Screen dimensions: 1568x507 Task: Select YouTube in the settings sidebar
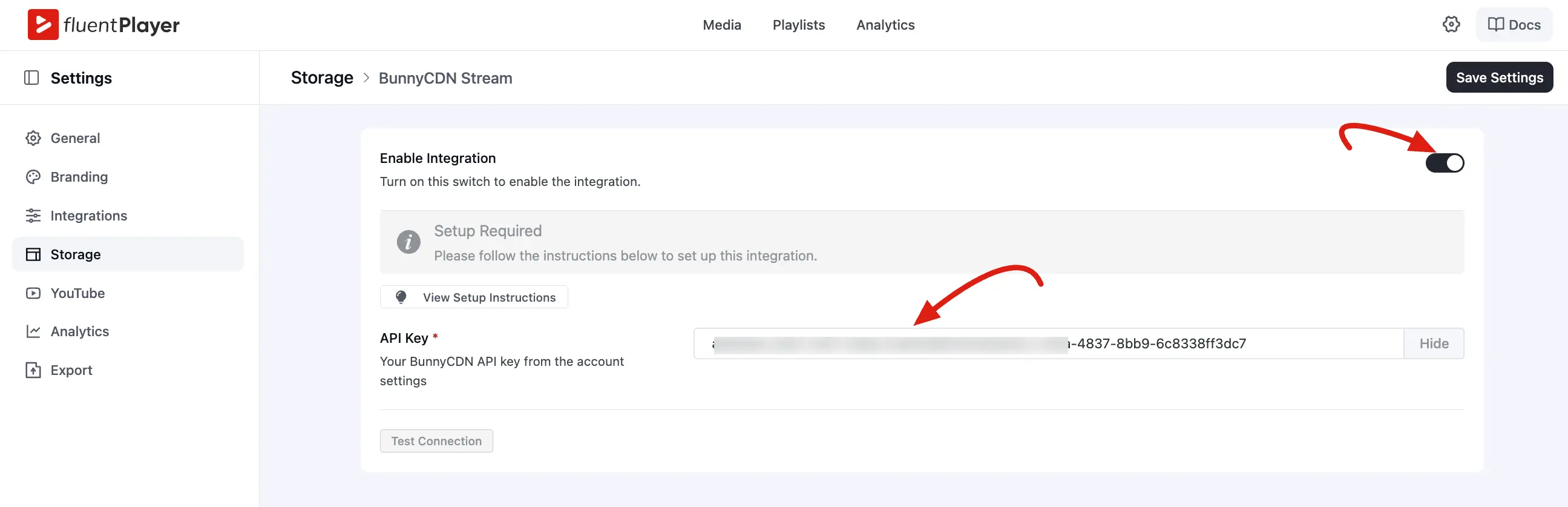(128, 293)
